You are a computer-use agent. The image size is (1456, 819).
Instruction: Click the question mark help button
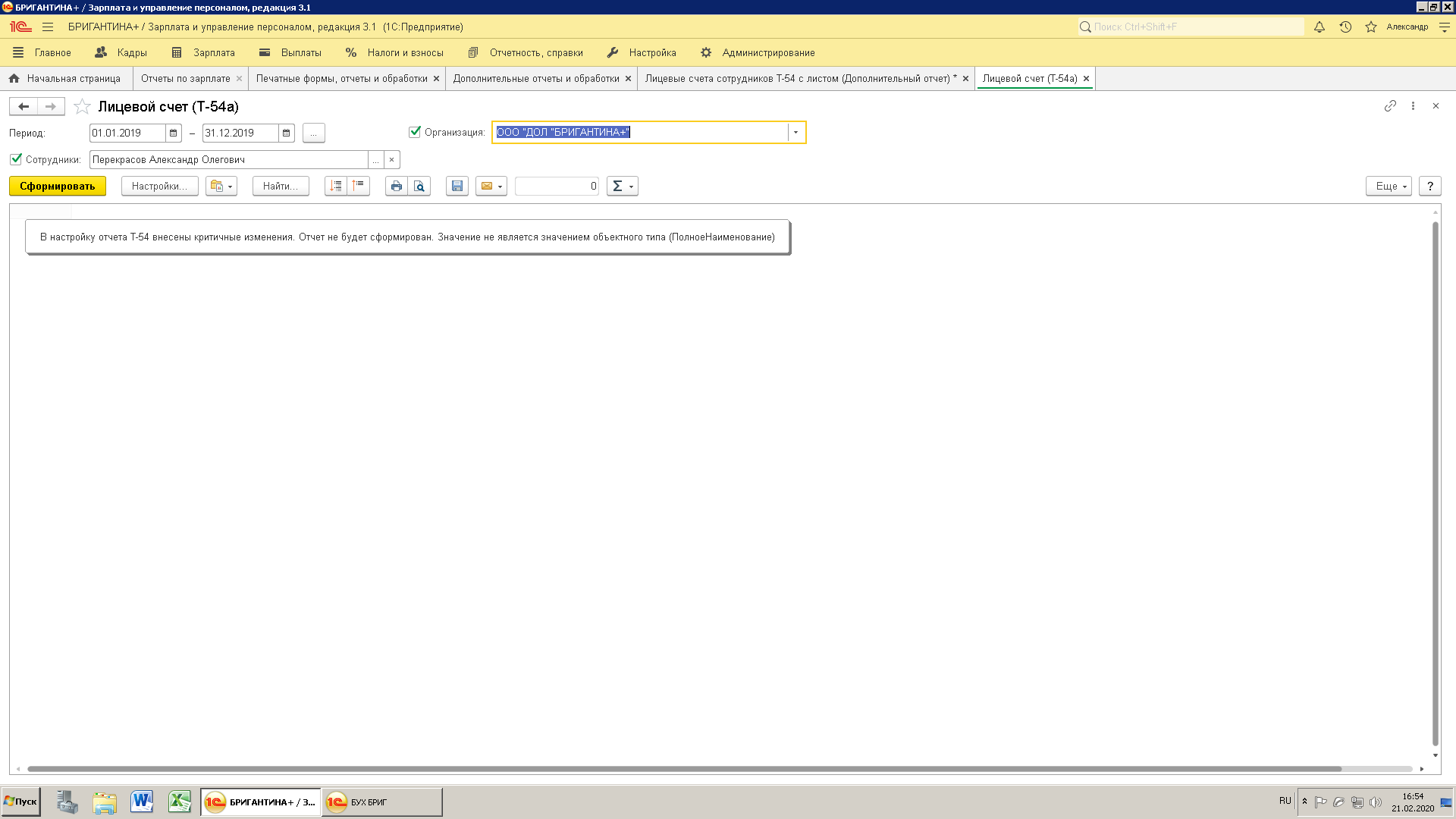(1430, 186)
